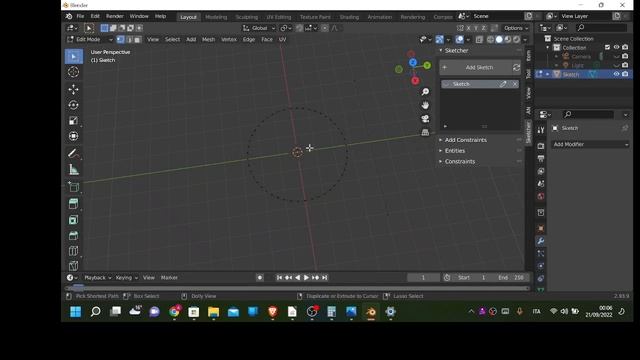The height and width of the screenshot is (360, 640).
Task: Open the Modifier wrench properties tab
Action: [541, 241]
